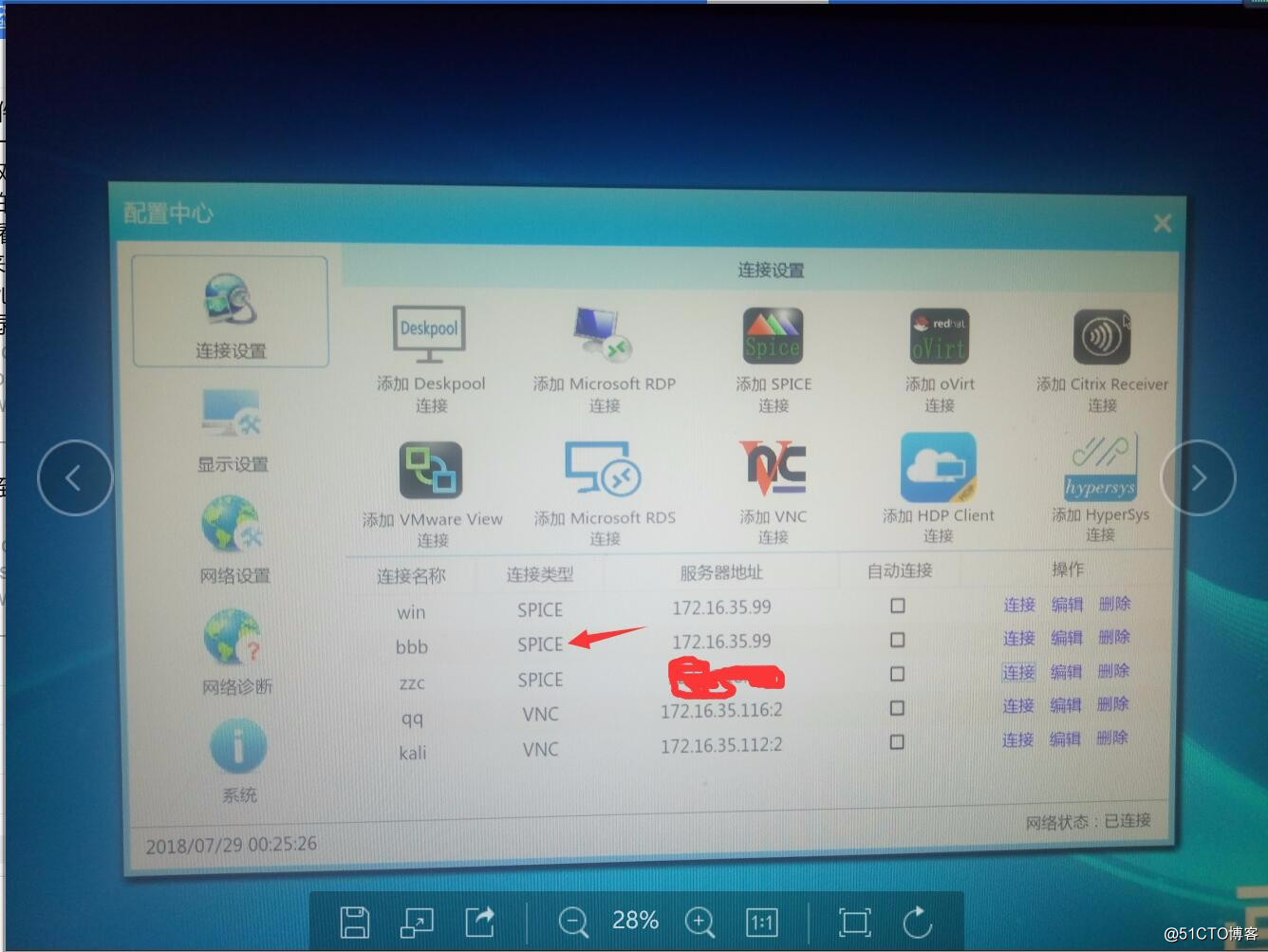Open the 连接设置 sidebar section

(x=231, y=311)
